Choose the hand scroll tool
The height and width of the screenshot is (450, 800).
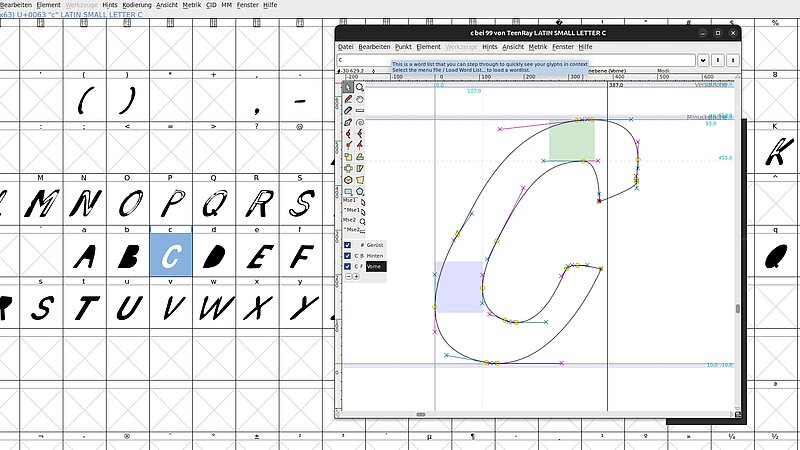point(360,99)
